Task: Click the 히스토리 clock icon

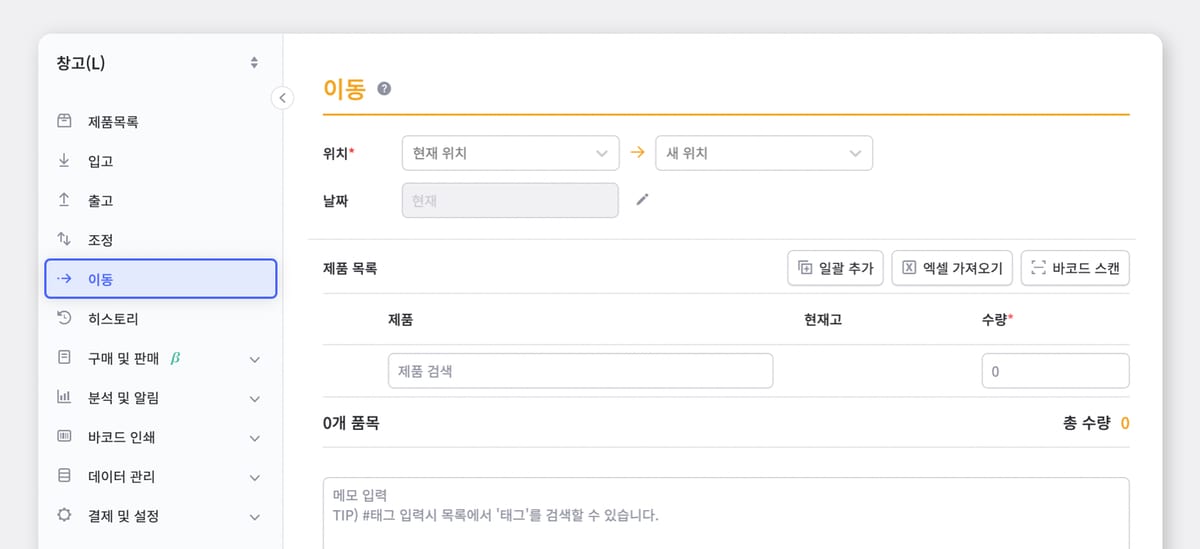Action: pos(64,318)
